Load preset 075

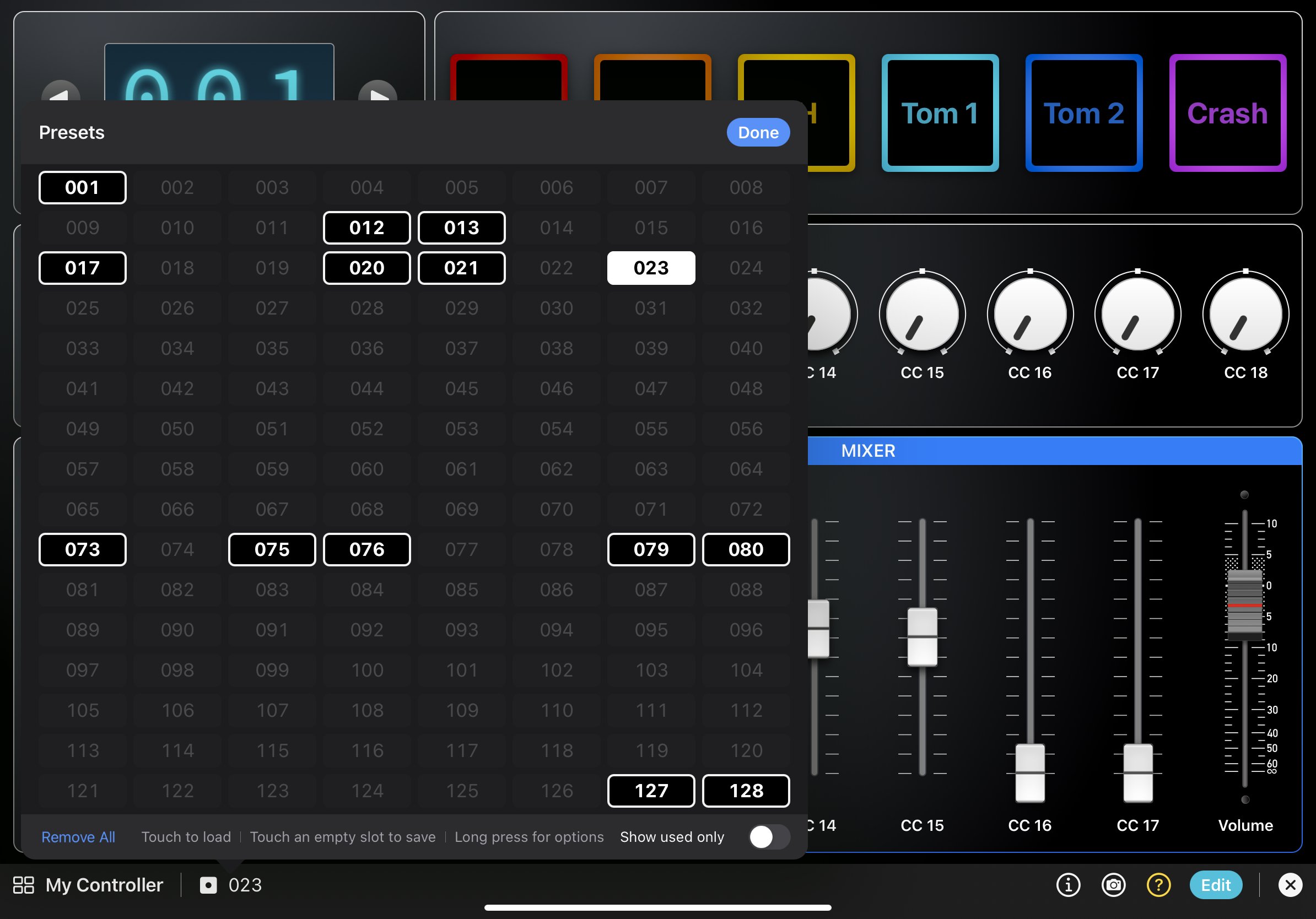click(x=272, y=549)
